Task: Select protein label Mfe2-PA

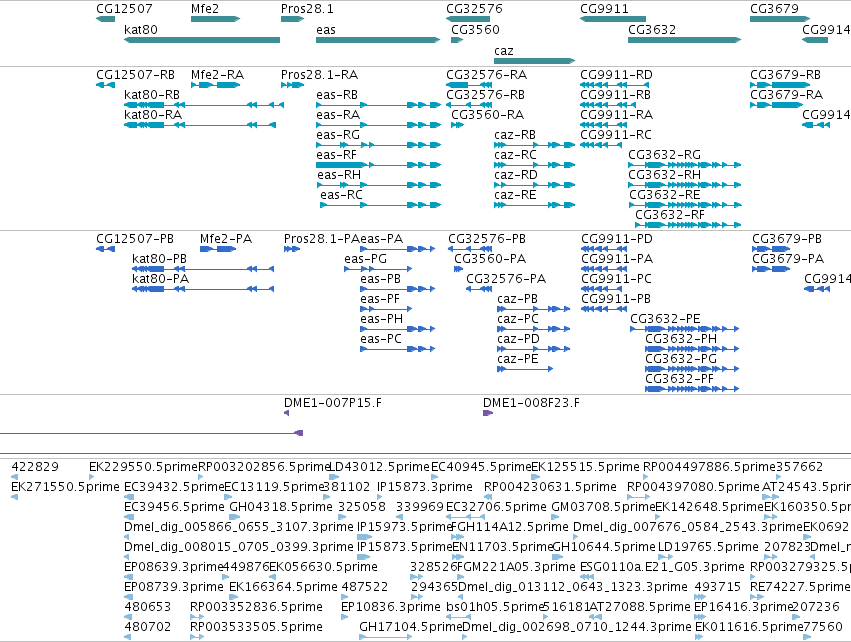Action: click(x=226, y=239)
